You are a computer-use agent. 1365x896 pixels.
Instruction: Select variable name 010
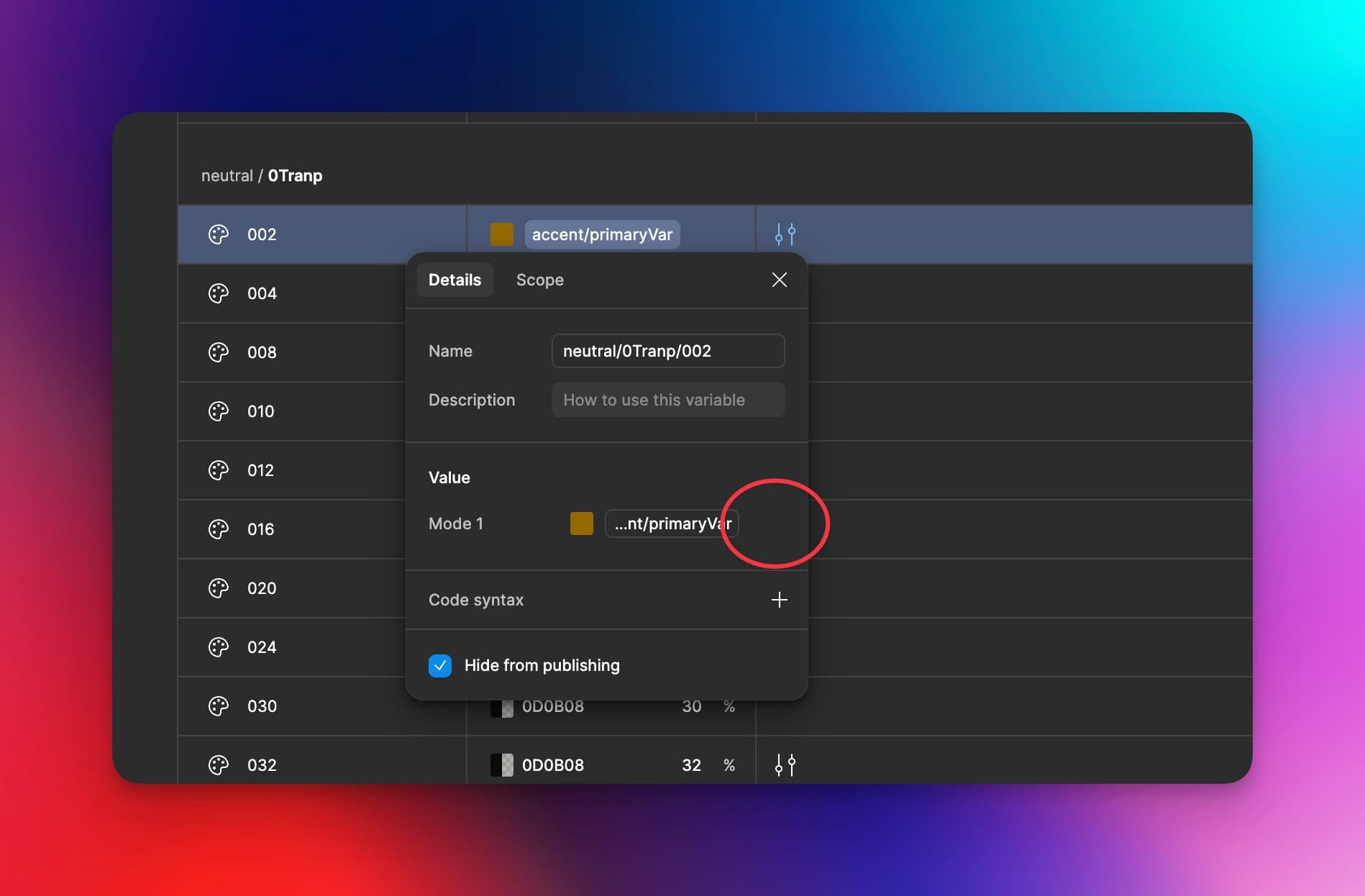(261, 411)
